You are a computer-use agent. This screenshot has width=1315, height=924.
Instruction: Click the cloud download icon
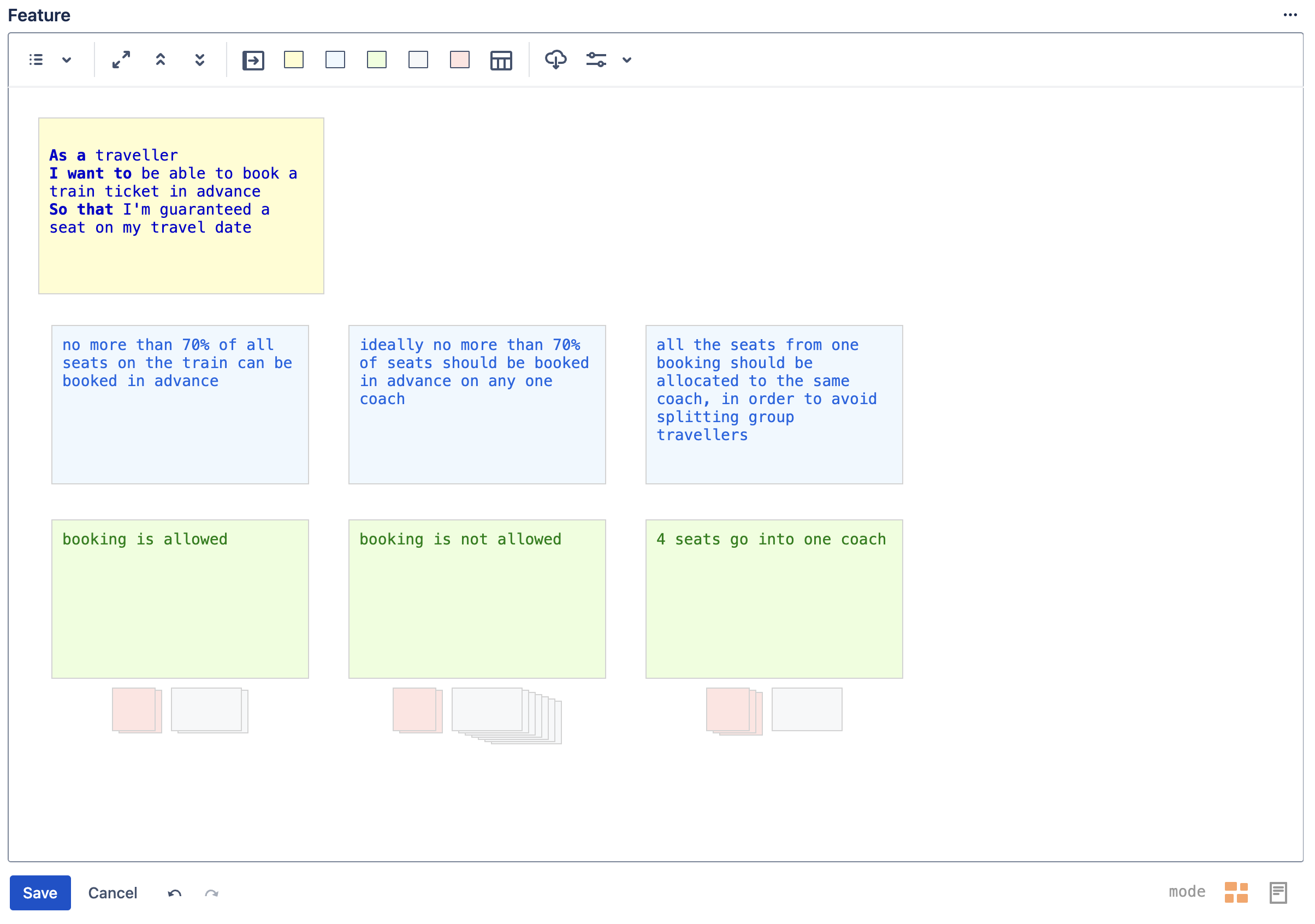pos(555,60)
